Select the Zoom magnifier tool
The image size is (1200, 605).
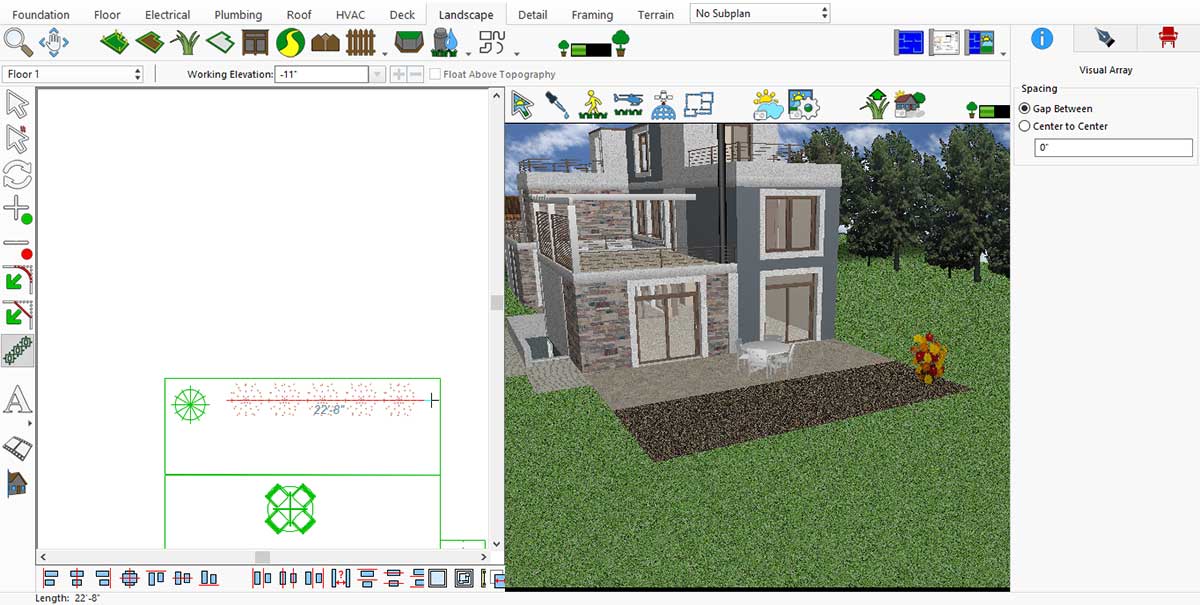pyautogui.click(x=18, y=42)
